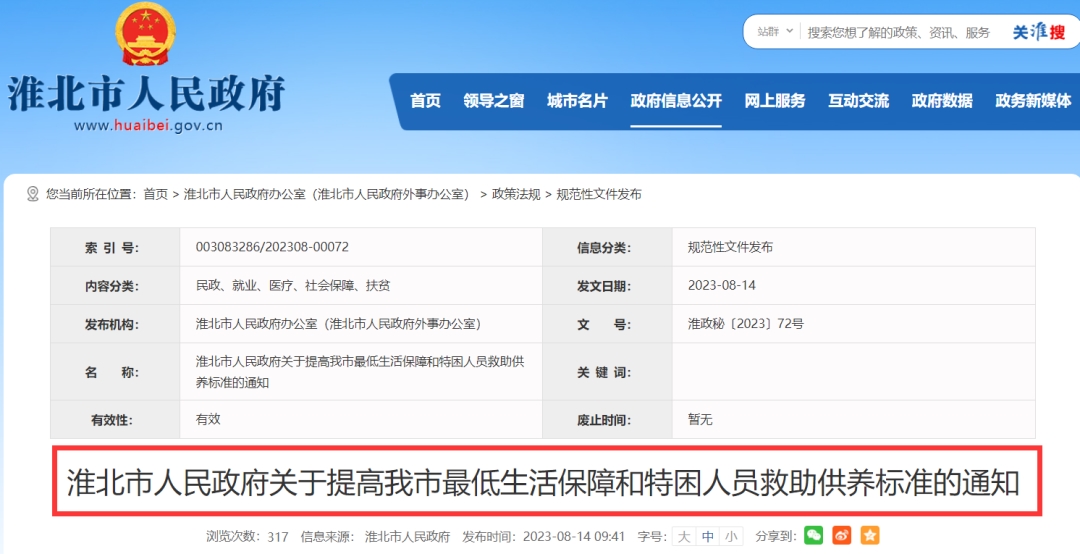Open the 互动交流 navigation item

[x=858, y=101]
